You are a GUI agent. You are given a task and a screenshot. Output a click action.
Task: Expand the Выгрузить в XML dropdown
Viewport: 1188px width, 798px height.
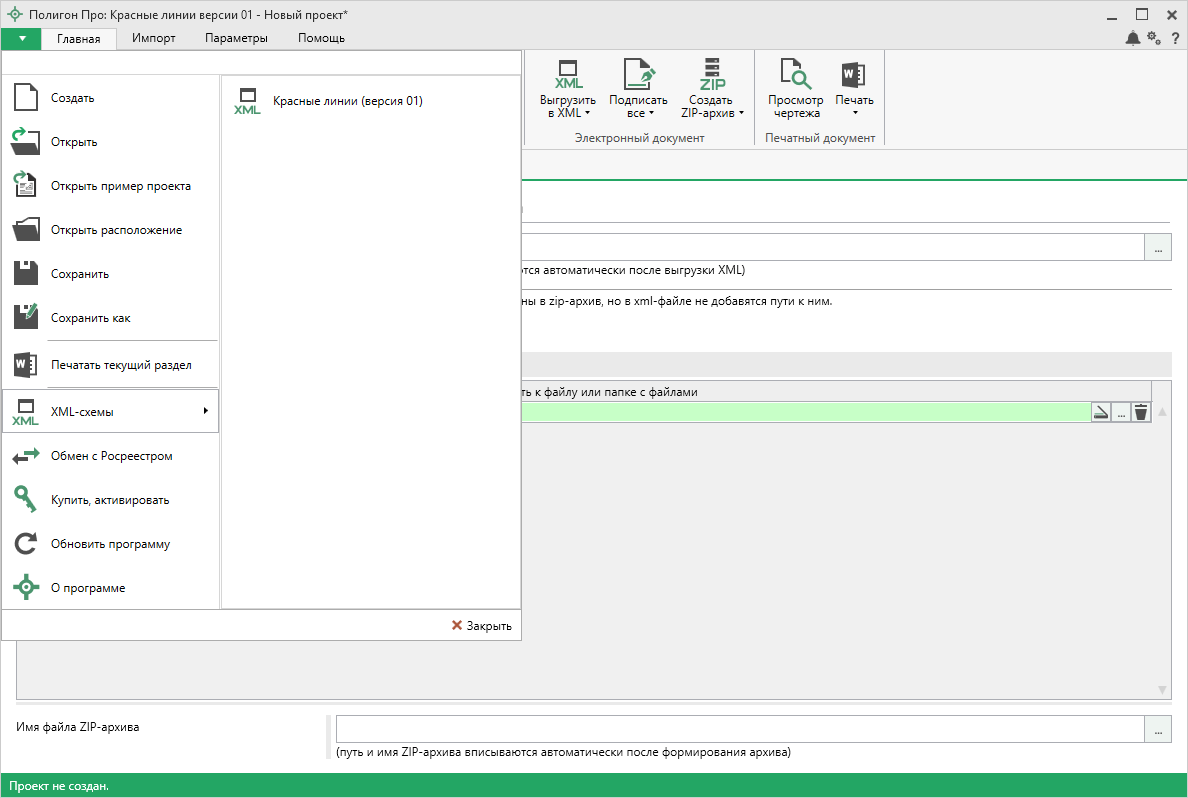[568, 113]
